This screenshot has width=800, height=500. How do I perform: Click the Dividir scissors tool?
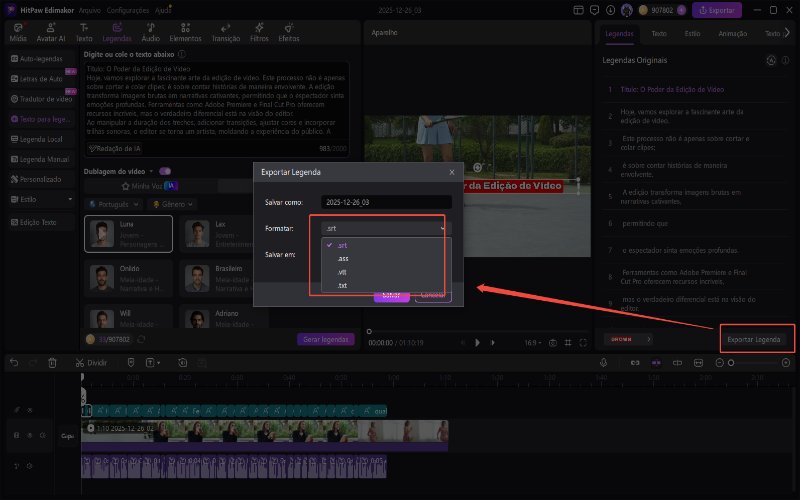pyautogui.click(x=91, y=362)
